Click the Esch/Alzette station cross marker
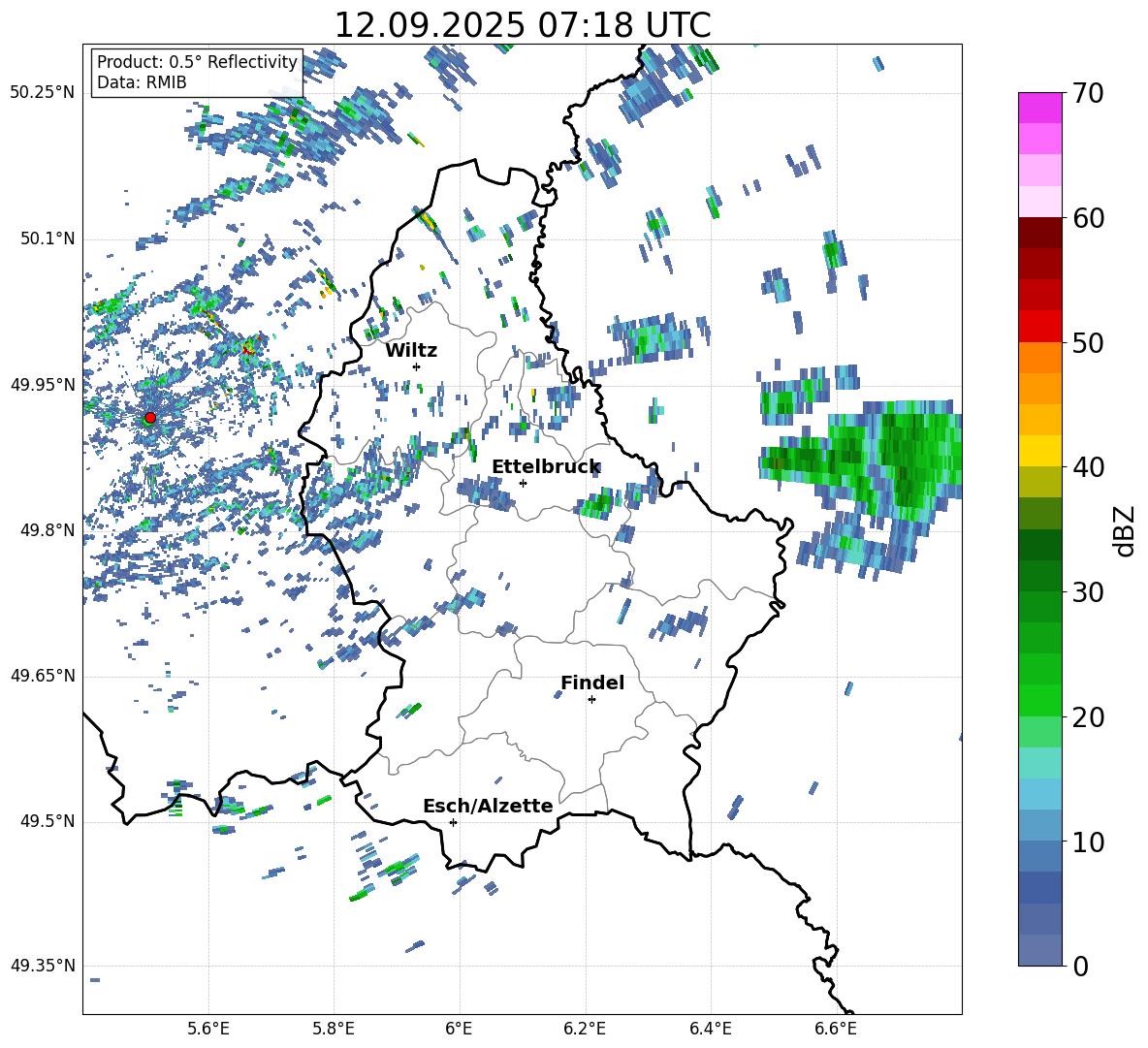This screenshot has width=1148, height=1048. pos(453,822)
